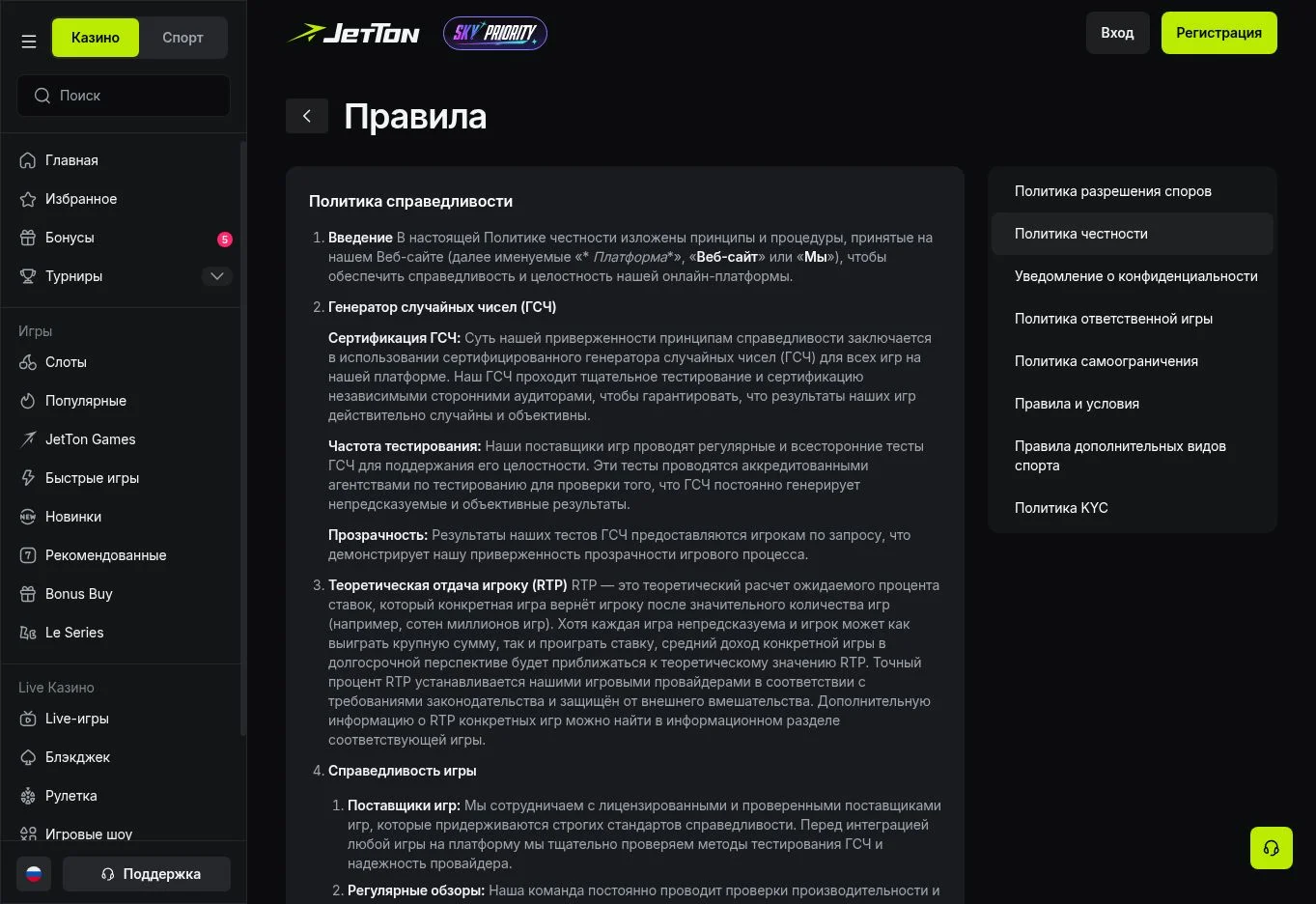Viewport: 1316px width, 904px height.
Task: Open the live chat headset button
Action: tap(1271, 848)
